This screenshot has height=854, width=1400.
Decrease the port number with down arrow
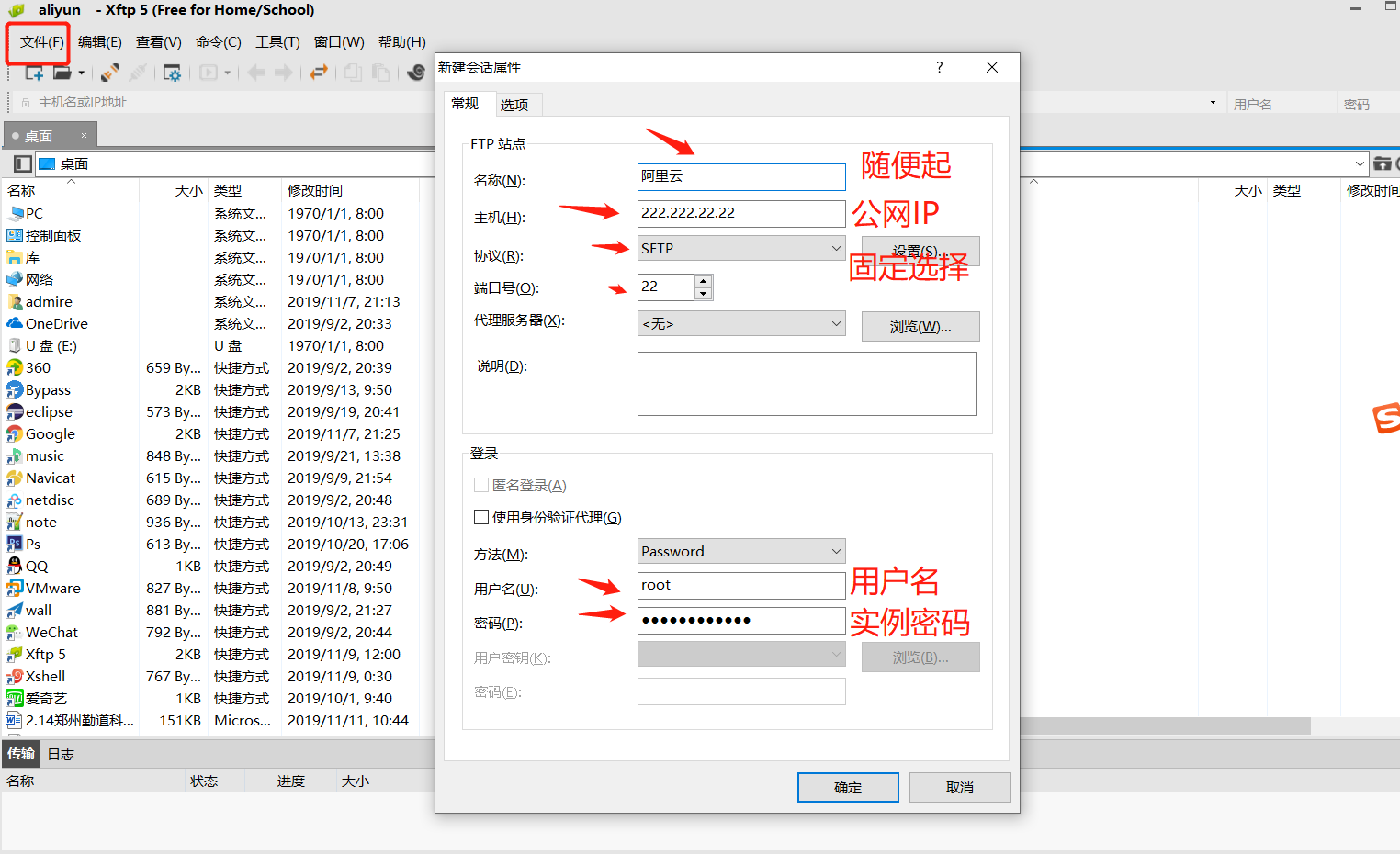(x=703, y=294)
